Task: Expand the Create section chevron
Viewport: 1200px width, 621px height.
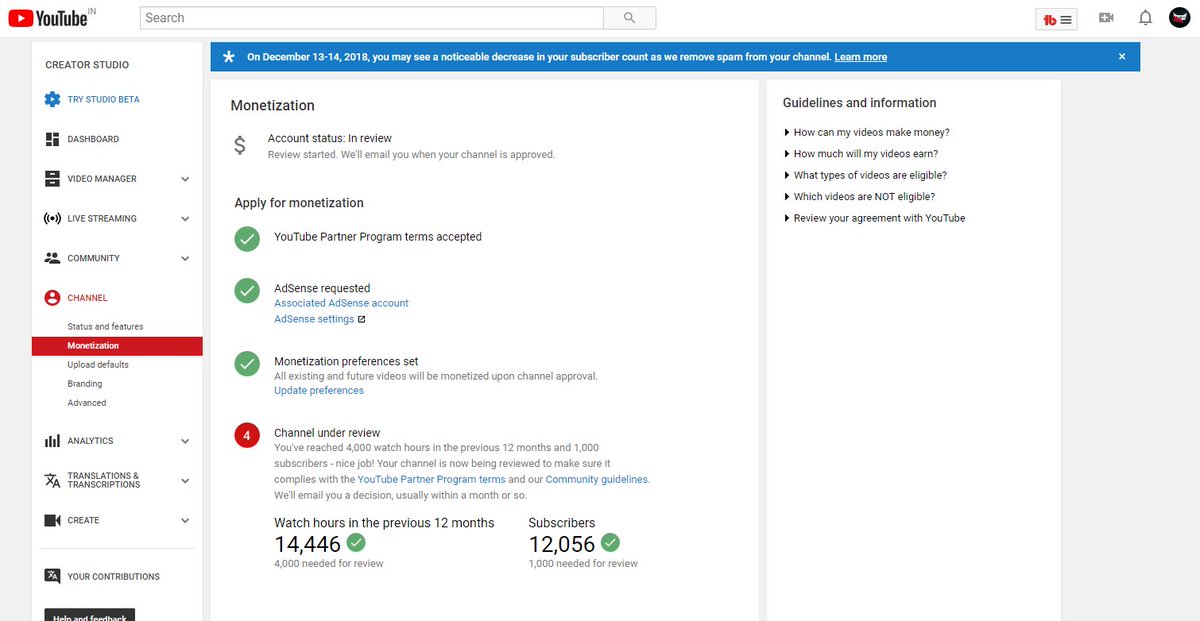Action: 185,520
